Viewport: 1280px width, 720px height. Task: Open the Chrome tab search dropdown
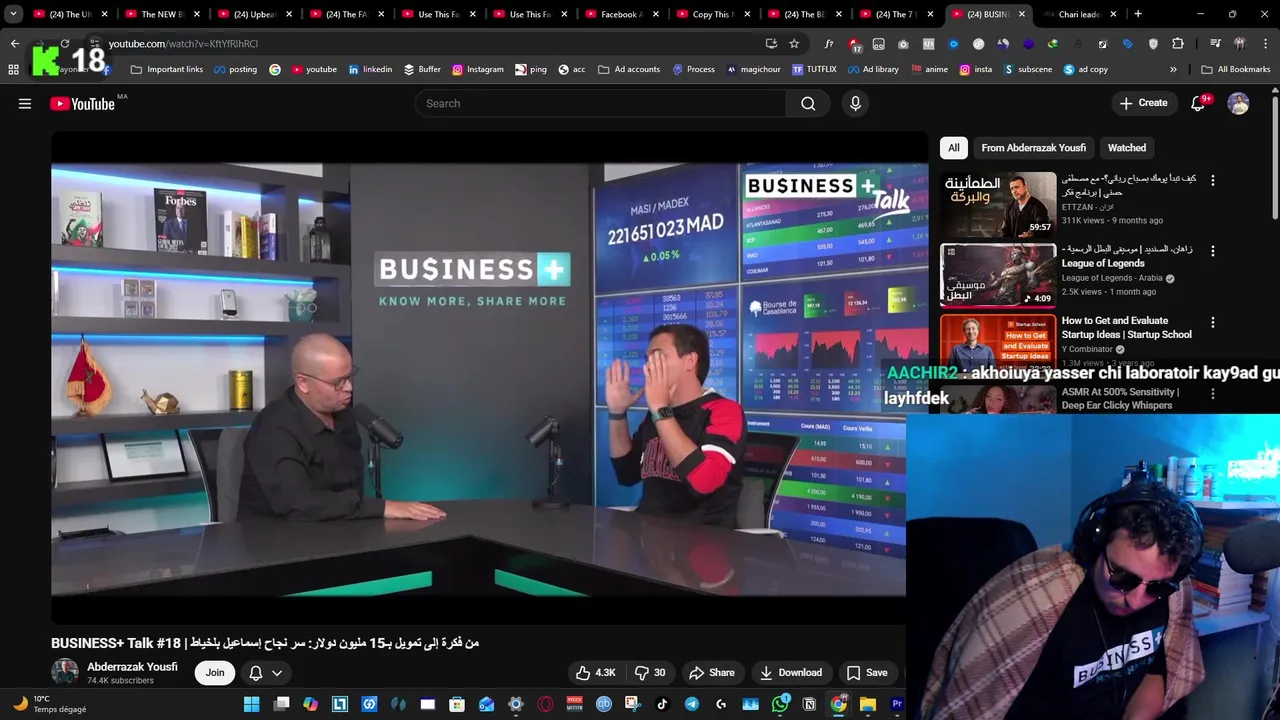click(x=13, y=14)
